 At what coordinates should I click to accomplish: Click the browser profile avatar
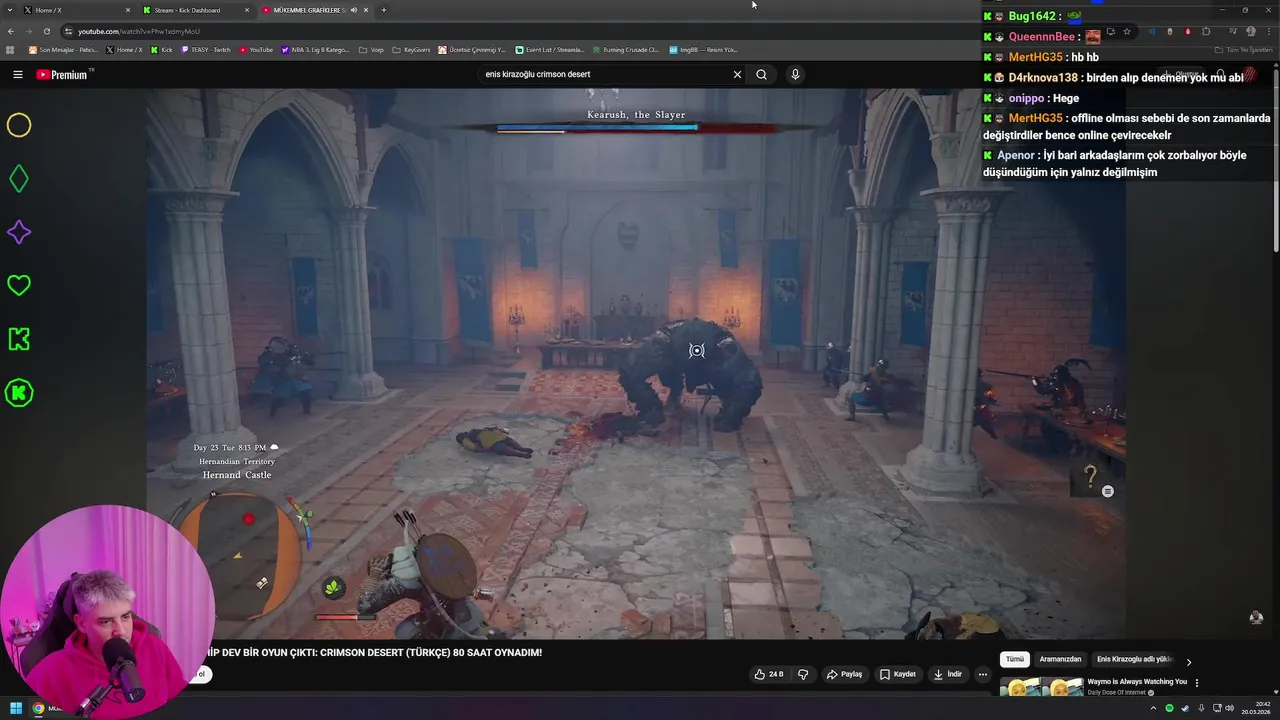click(1250, 31)
